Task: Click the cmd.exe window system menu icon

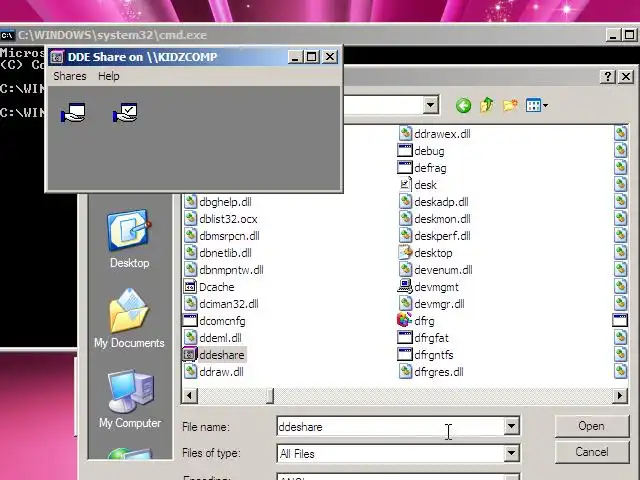Action: tap(7, 35)
